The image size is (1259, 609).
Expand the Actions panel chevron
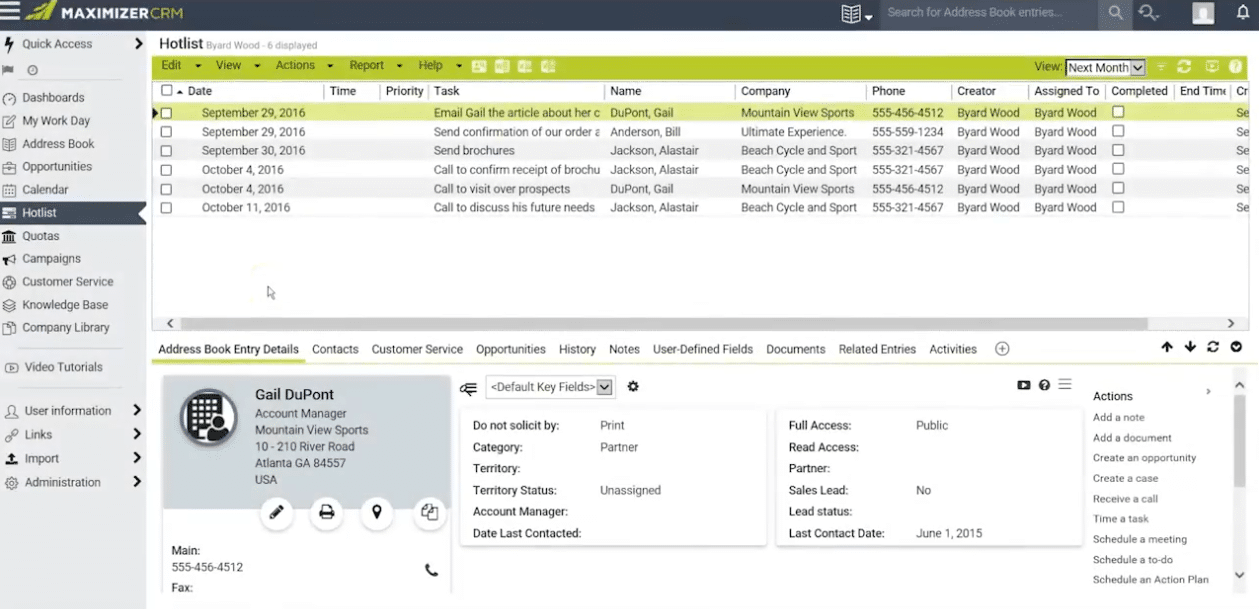(1208, 392)
